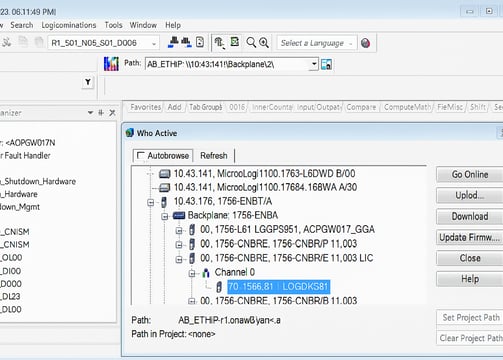Collapse the 10.43.176 1756-ENBT/A node
Screen dimensions: 503x360
(151, 202)
